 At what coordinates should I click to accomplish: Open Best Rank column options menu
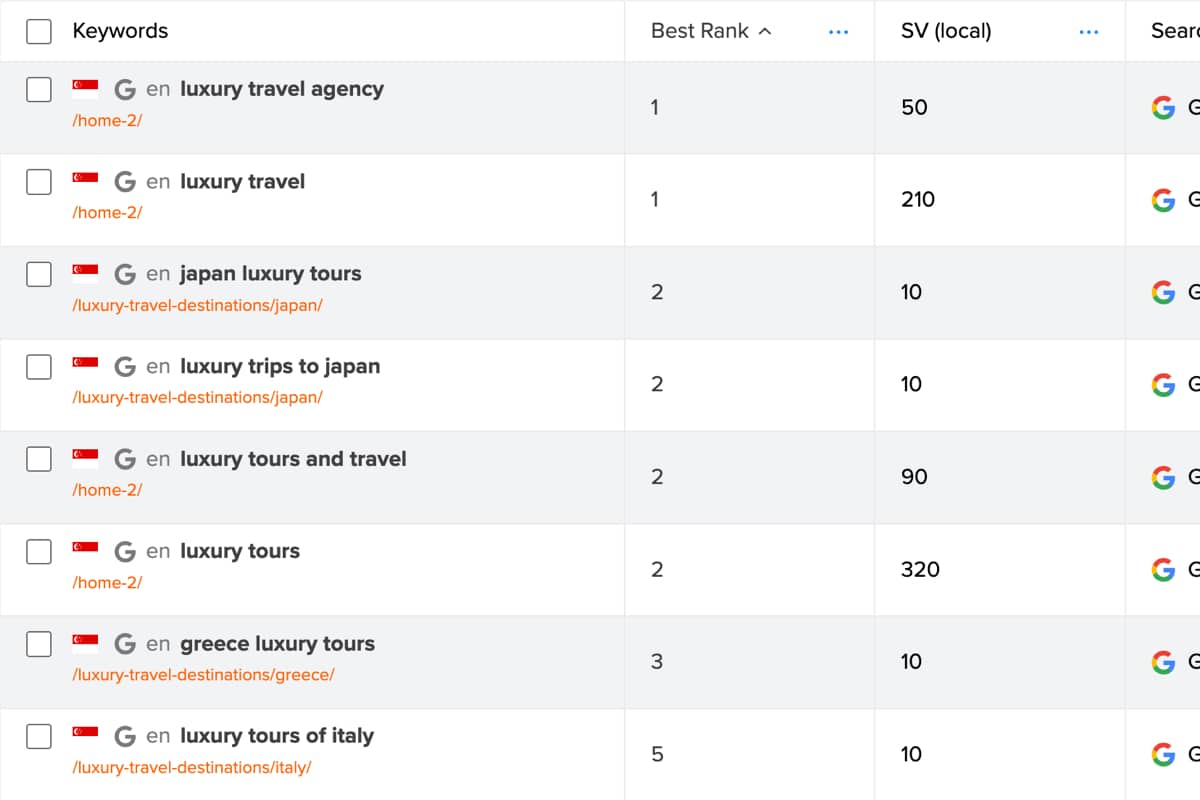coord(838,32)
